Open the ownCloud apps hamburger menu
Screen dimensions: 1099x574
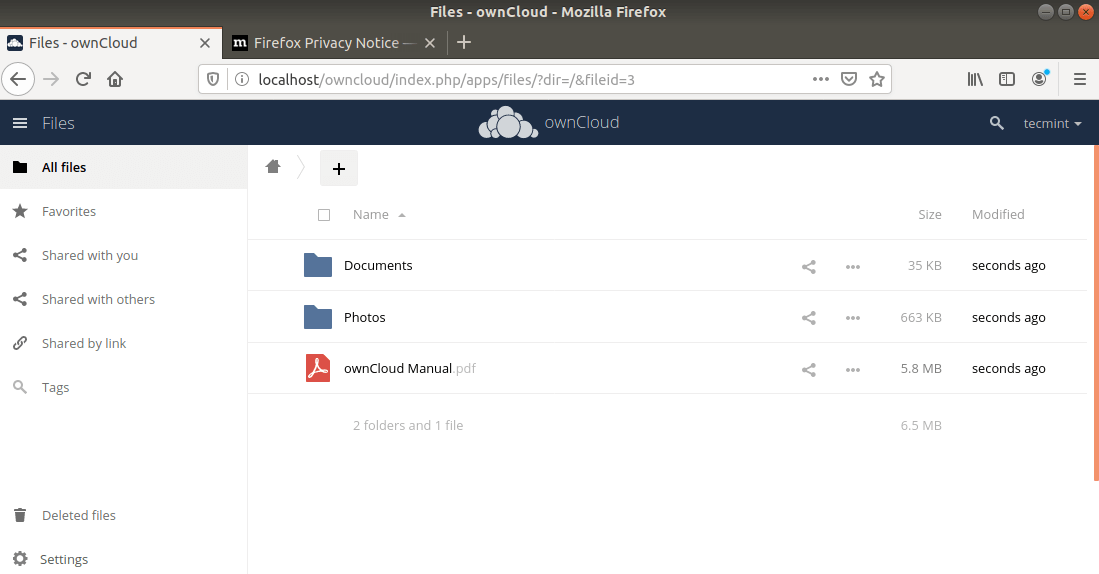[20, 123]
